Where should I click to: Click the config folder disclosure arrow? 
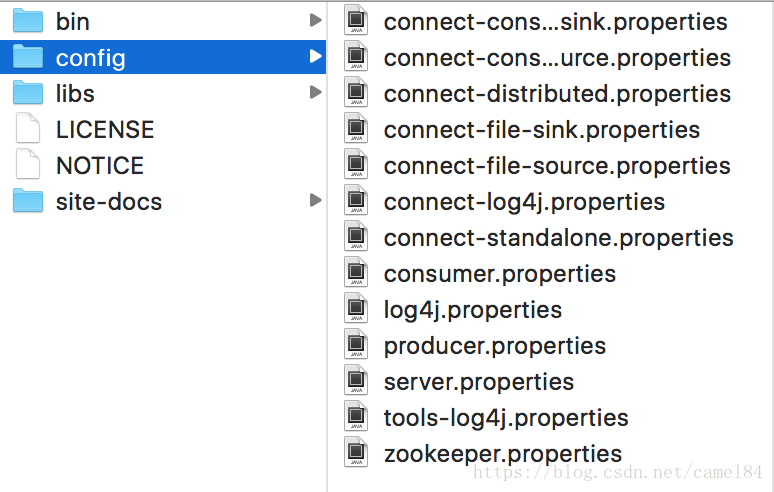click(x=315, y=56)
